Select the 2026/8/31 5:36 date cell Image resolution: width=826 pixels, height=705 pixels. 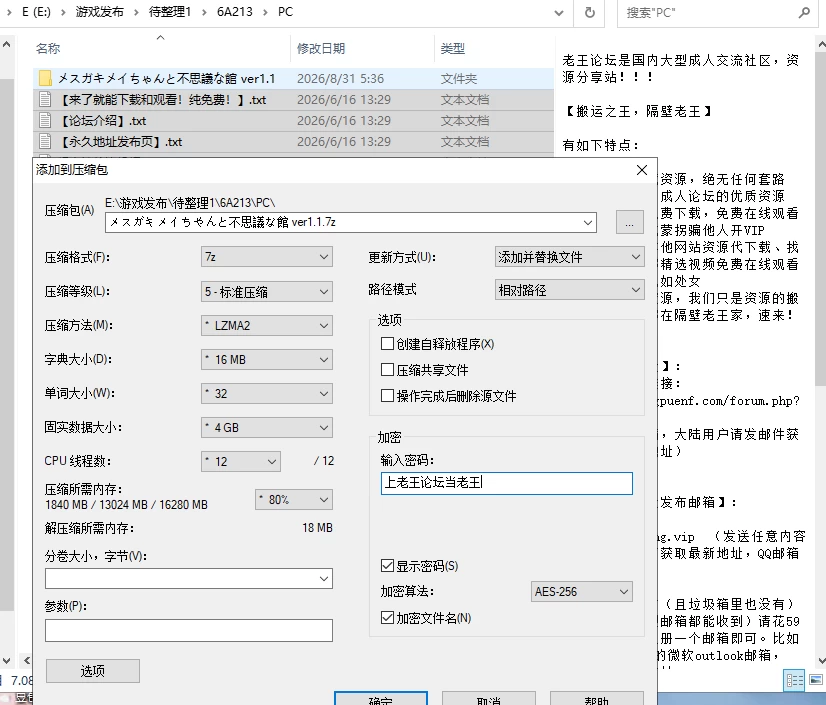(340, 79)
